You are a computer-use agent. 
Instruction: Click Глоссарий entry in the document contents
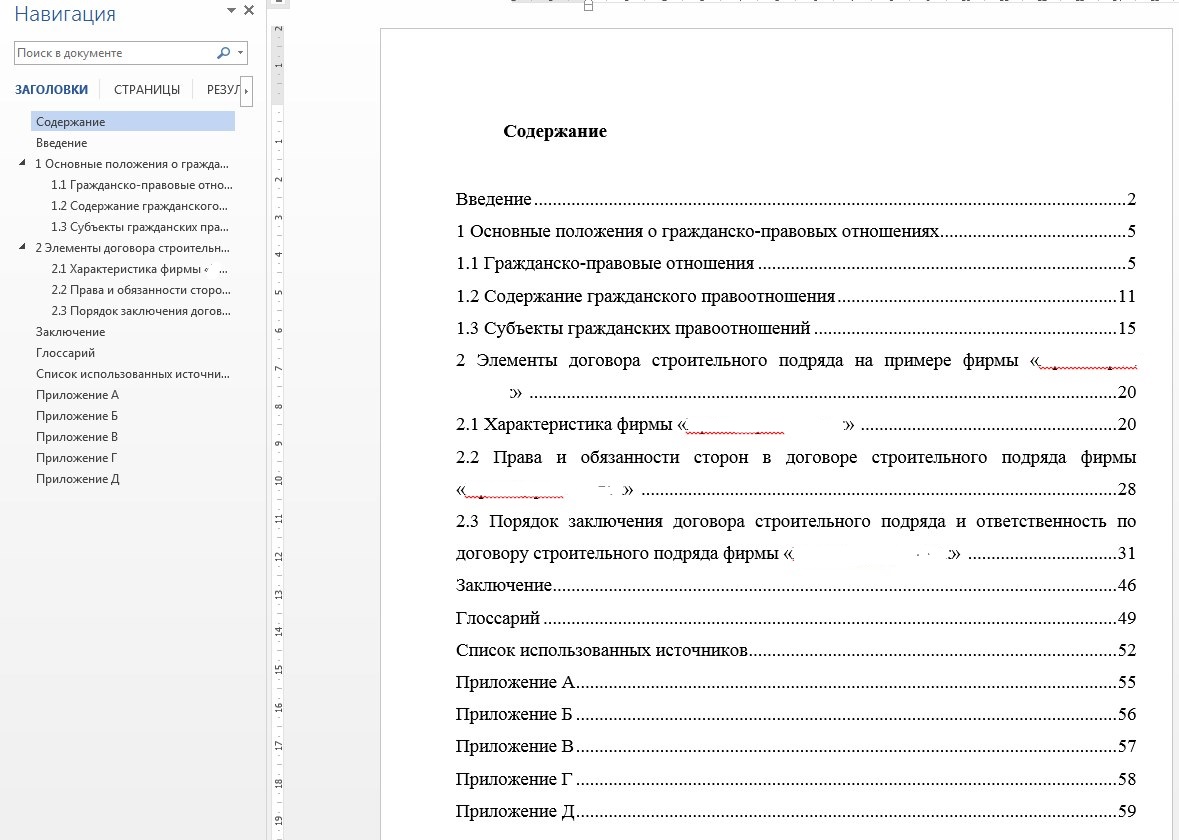[x=796, y=618]
